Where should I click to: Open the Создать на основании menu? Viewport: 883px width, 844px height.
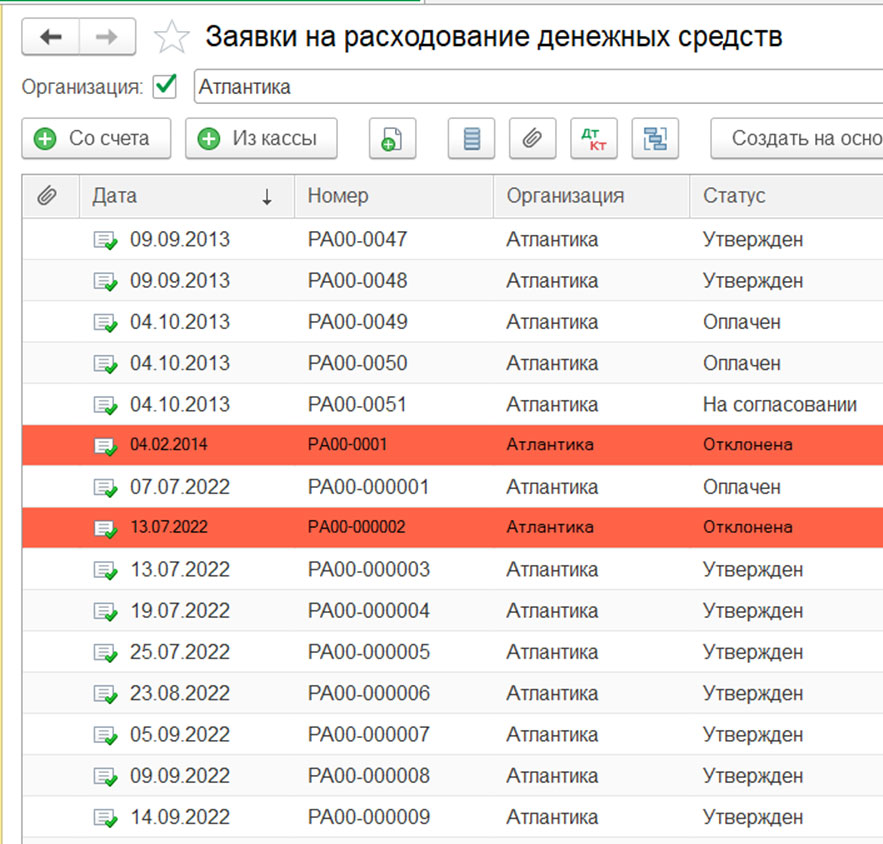coord(800,139)
